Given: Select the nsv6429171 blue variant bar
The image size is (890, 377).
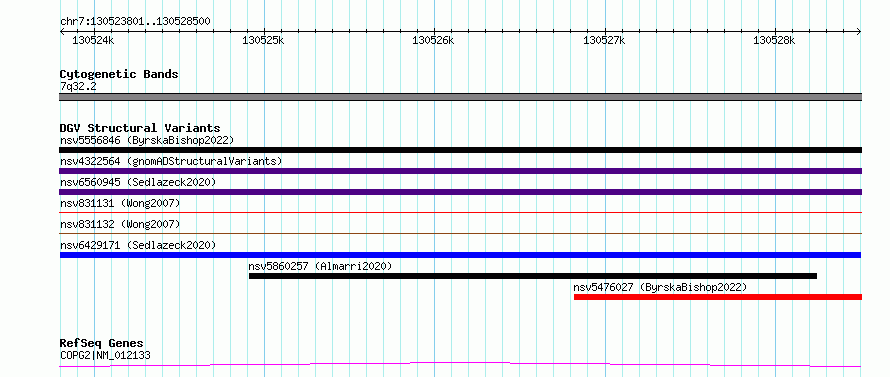Looking at the screenshot, I should 460,255.
